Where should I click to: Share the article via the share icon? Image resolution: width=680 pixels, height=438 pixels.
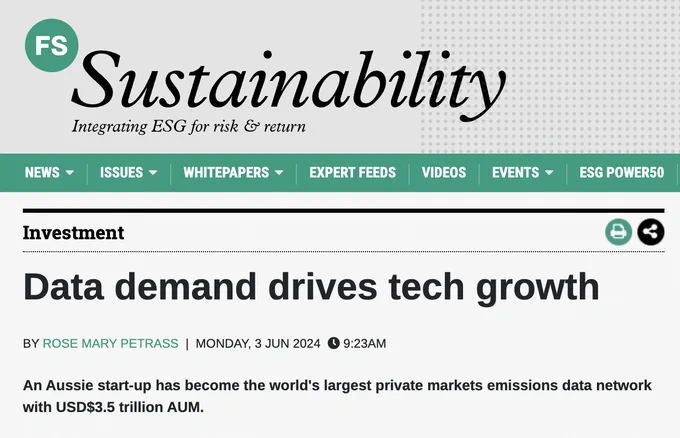coord(651,232)
